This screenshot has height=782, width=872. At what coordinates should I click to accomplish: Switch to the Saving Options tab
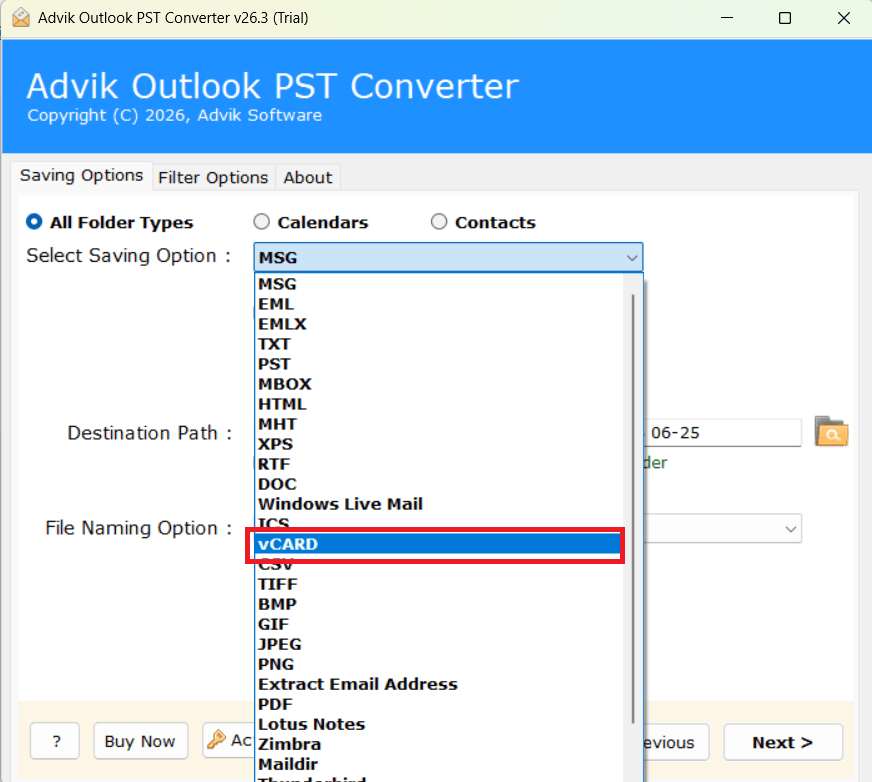[x=81, y=176]
